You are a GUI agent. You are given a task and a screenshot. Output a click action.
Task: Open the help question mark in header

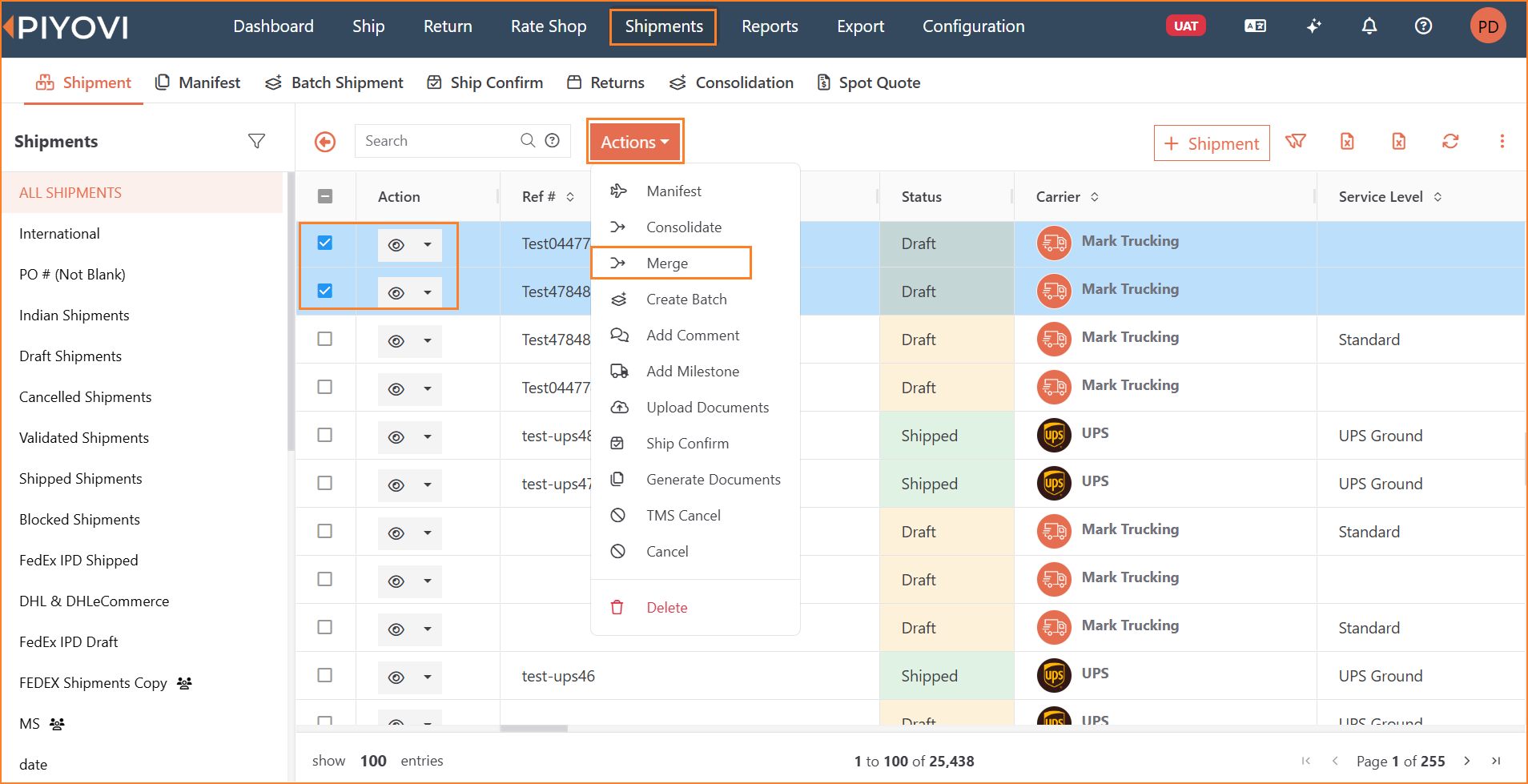point(1423,26)
